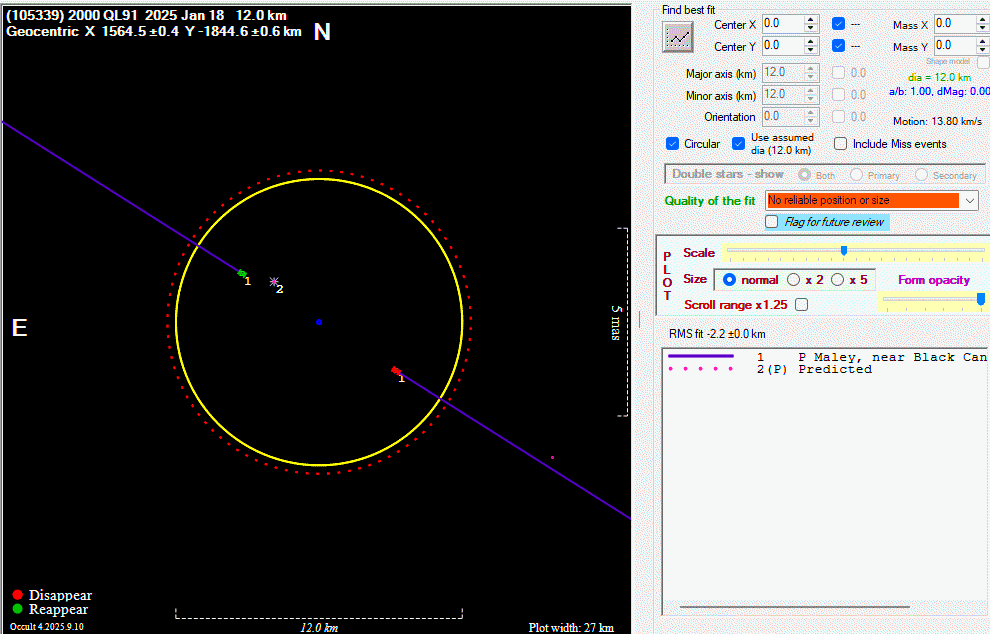Click the Find best fit graph button
The height and width of the screenshot is (634, 990).
coord(678,36)
